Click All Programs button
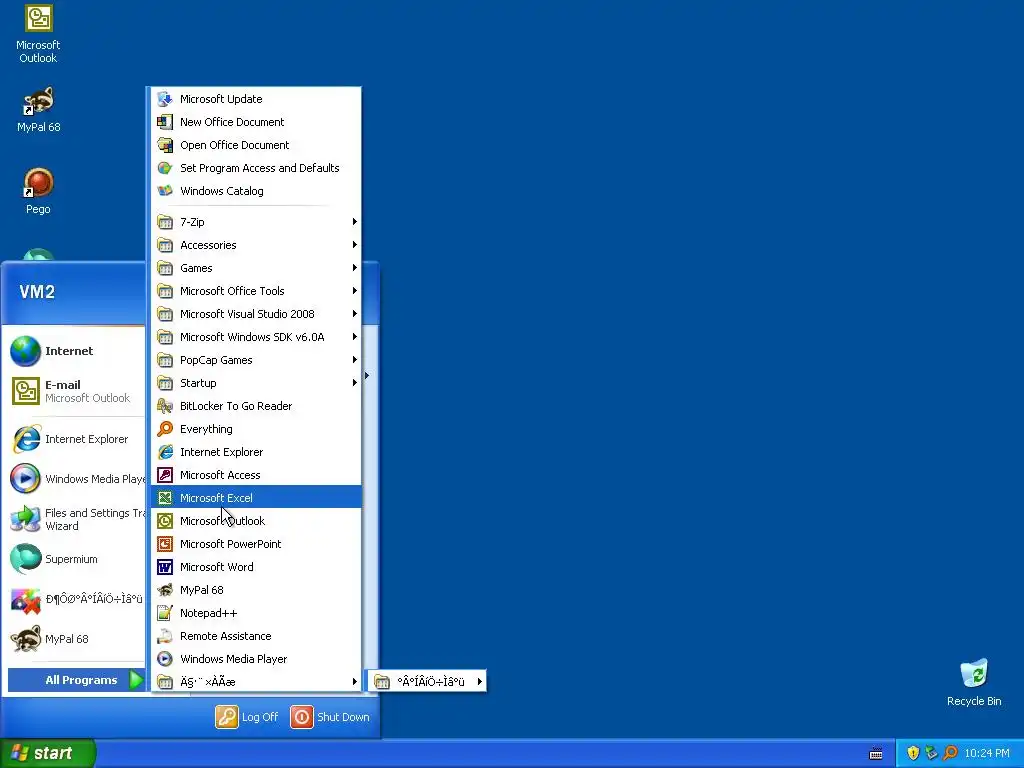Viewport: 1024px width, 768px height. (x=76, y=680)
